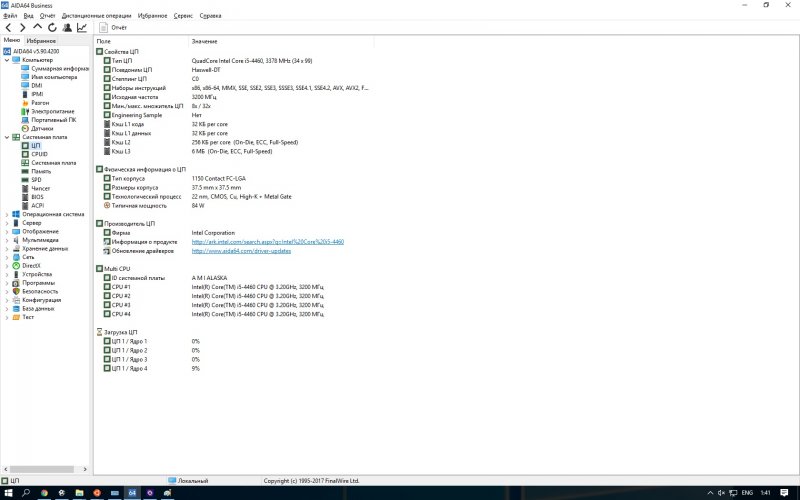Screen dimensions: 800x500
Task: Select the CPUID item in the tree
Action: point(39,153)
